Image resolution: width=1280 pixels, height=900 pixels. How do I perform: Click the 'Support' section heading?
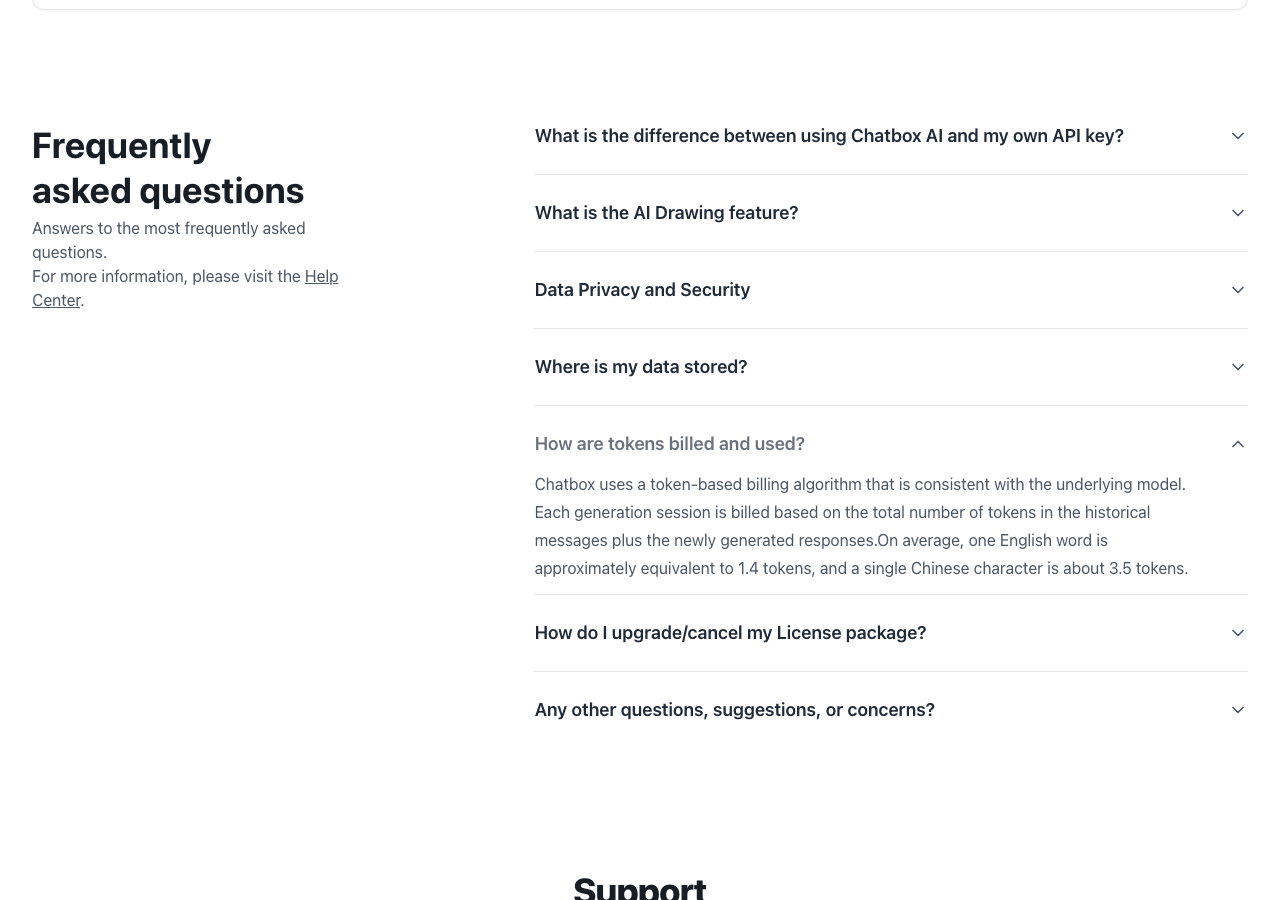click(640, 887)
